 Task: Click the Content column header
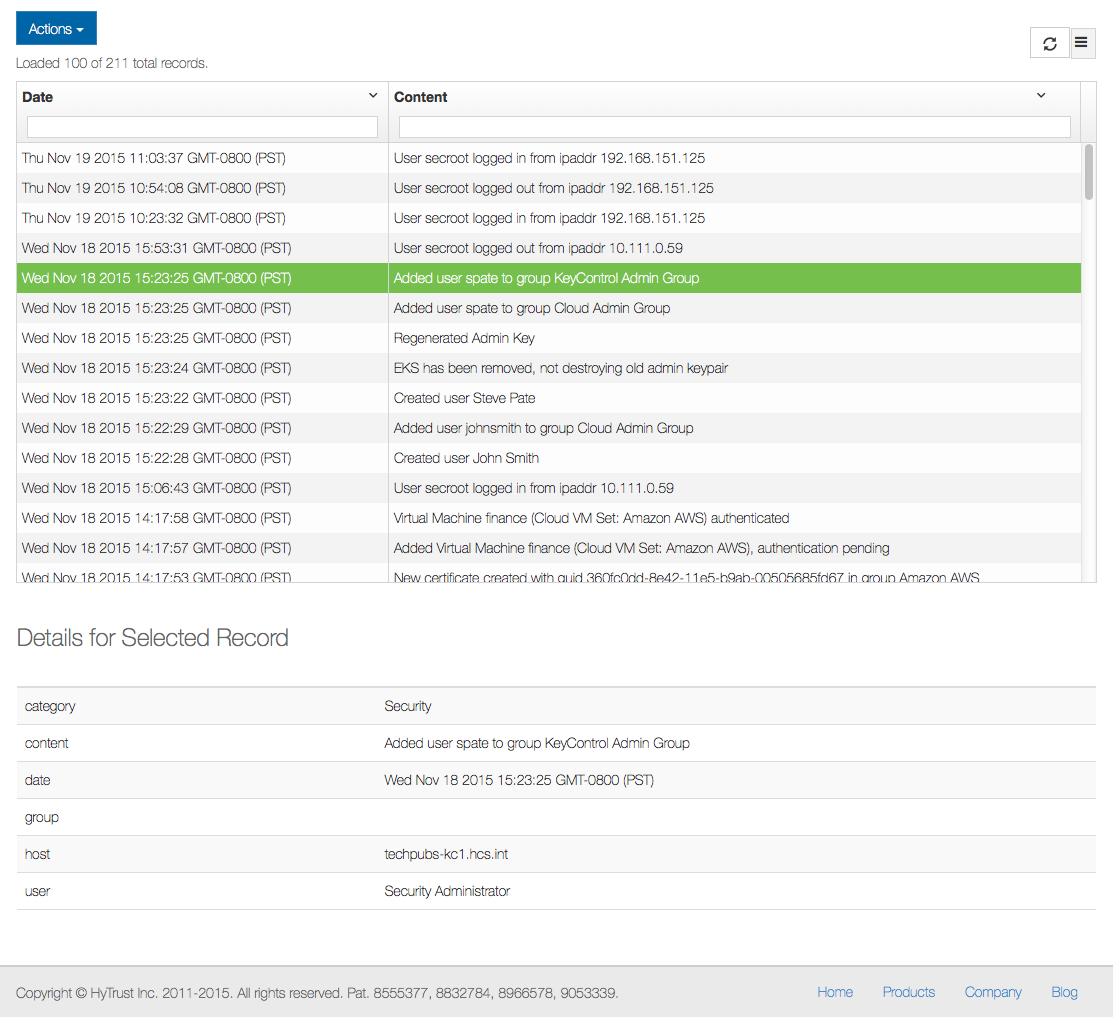coord(420,97)
